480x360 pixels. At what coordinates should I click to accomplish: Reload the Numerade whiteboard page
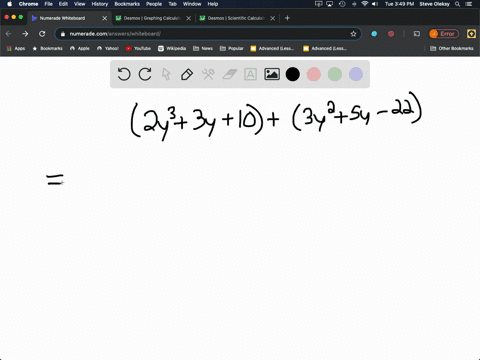click(42, 34)
